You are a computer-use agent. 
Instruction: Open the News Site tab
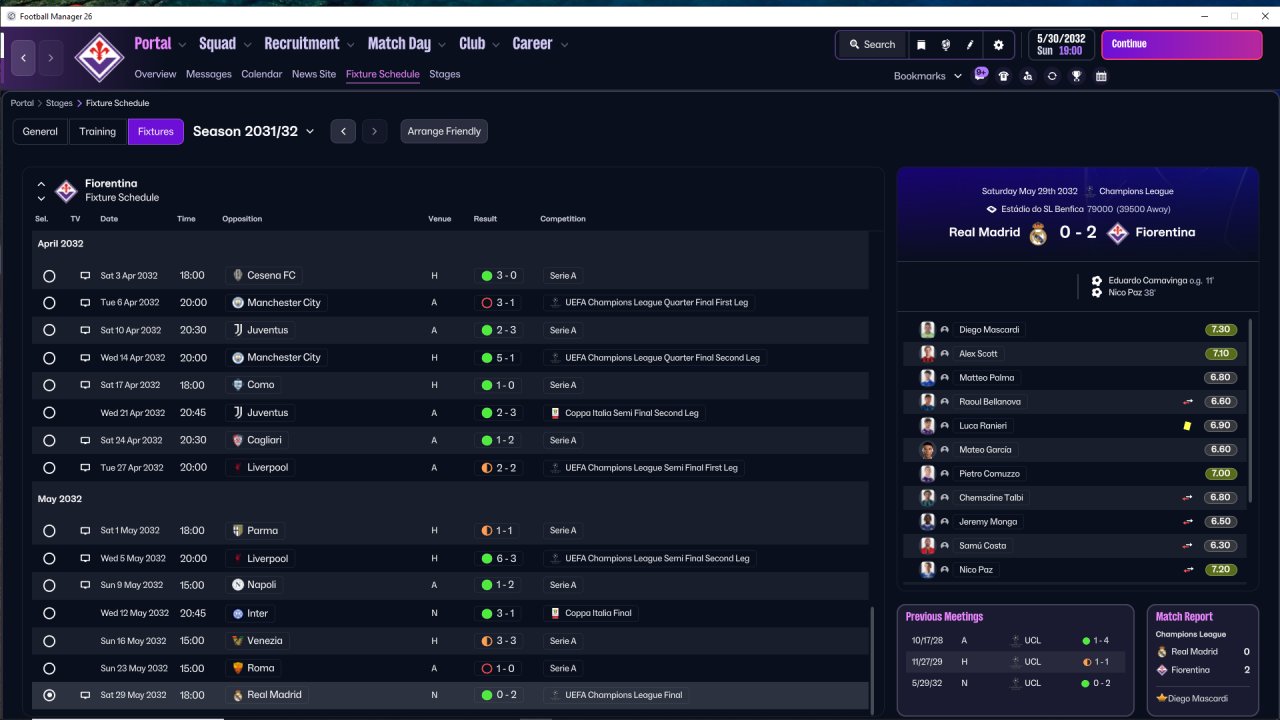click(x=314, y=74)
